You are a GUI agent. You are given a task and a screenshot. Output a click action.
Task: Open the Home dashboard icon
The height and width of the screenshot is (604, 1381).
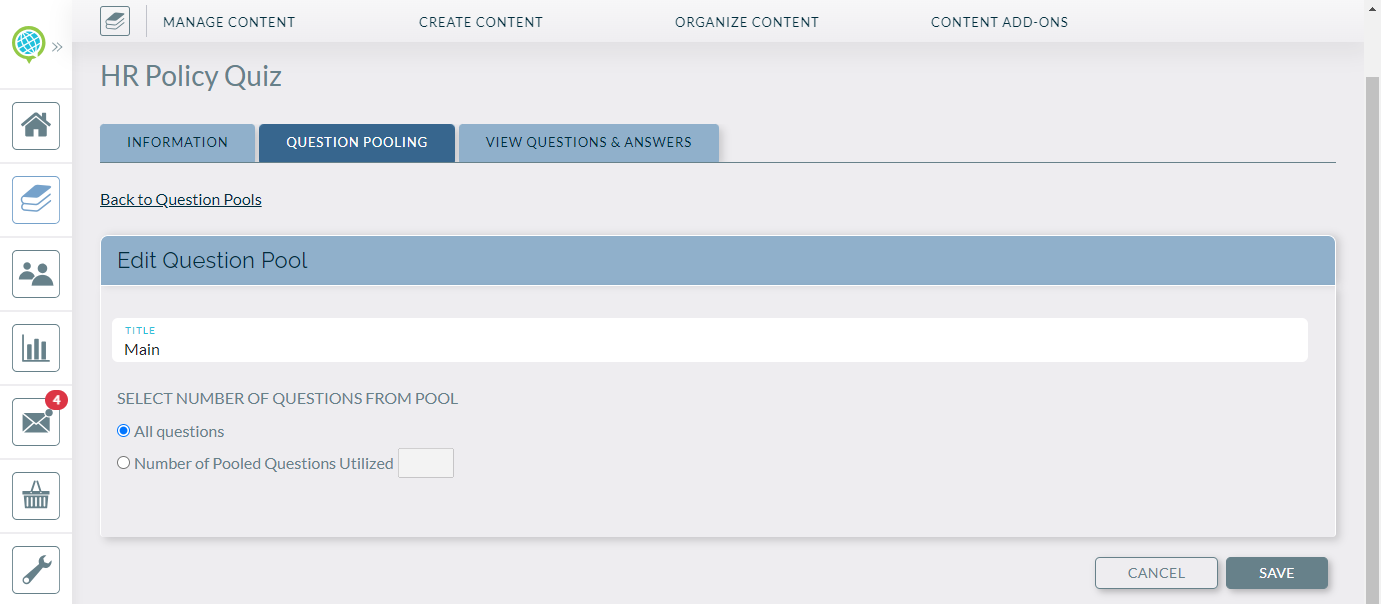coord(35,126)
